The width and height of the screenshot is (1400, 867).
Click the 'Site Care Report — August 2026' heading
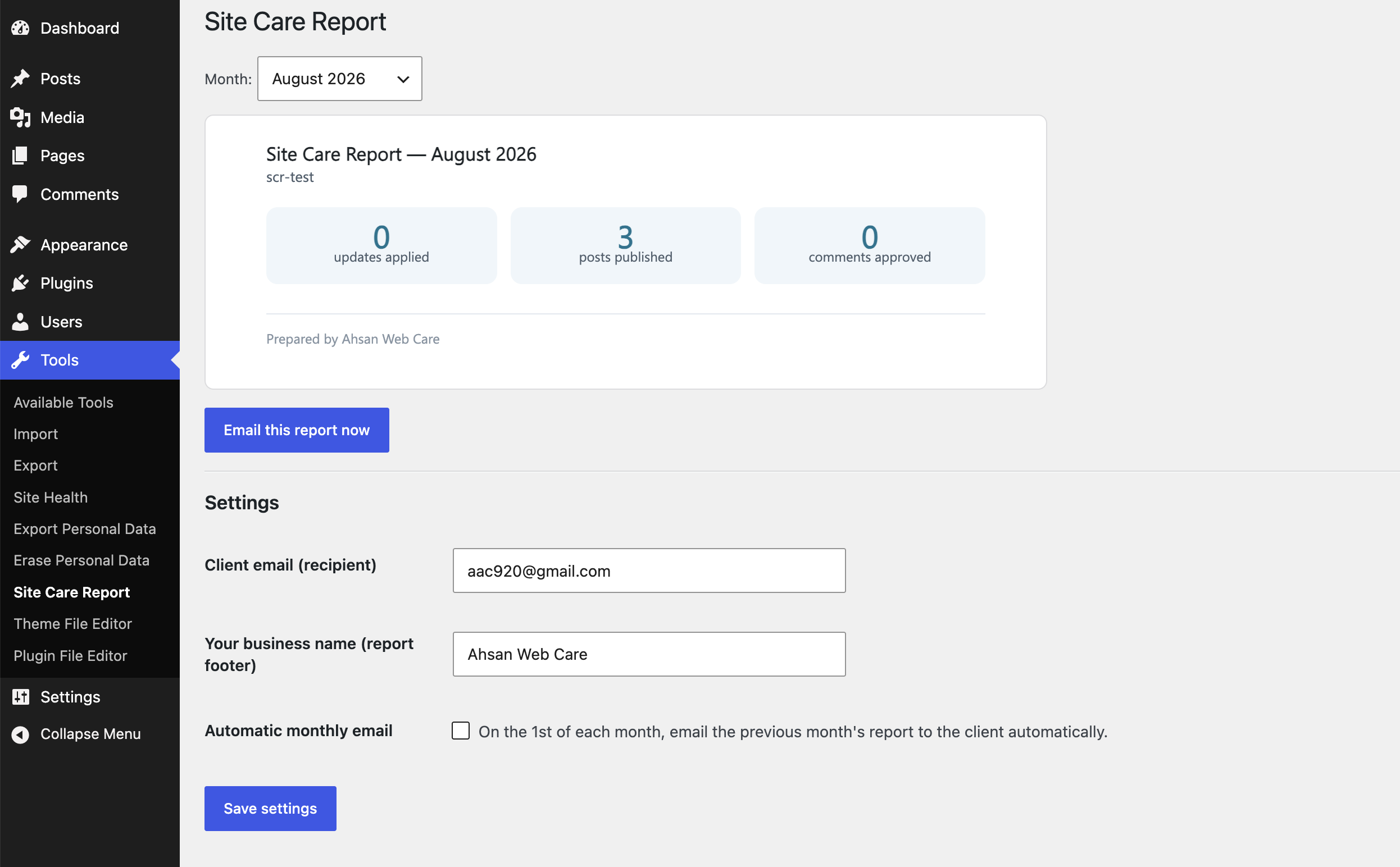pos(402,154)
